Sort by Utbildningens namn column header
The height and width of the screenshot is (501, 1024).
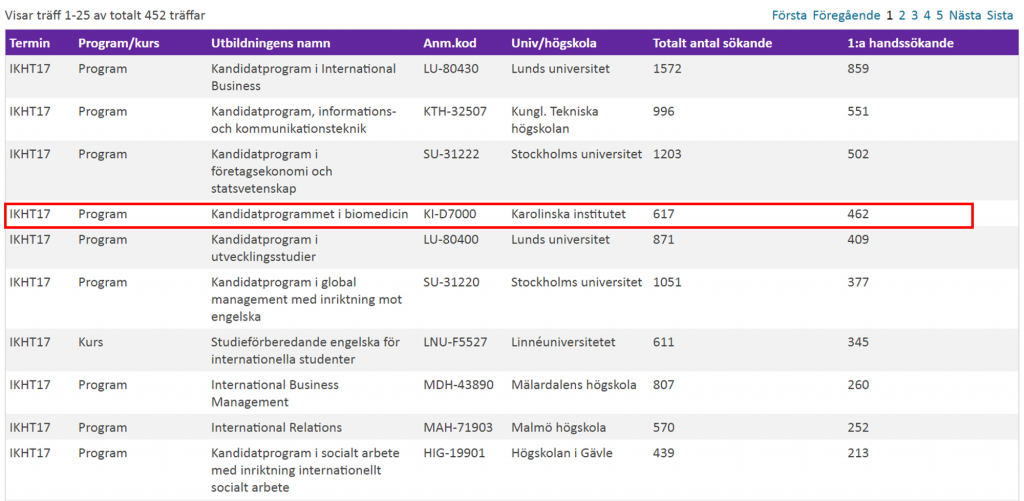coord(270,44)
